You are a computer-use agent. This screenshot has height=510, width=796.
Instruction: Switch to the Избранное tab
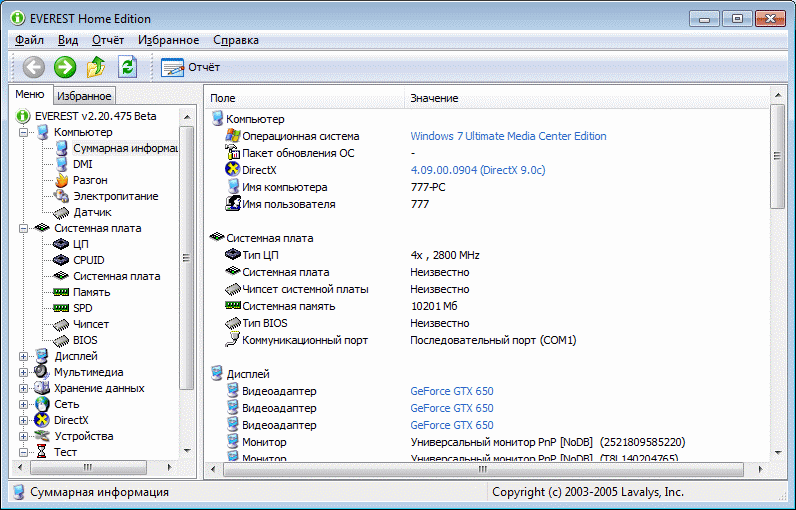[x=84, y=96]
